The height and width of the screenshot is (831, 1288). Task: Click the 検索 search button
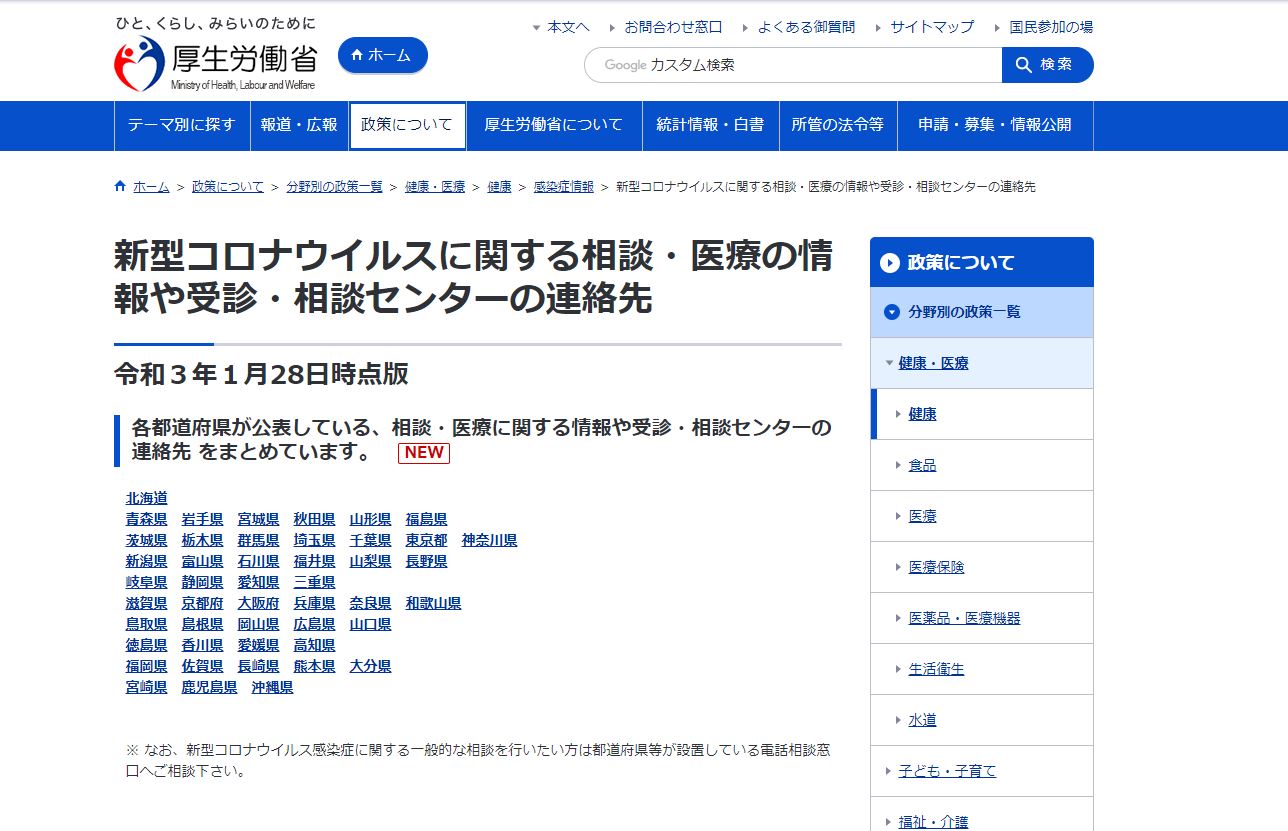point(1047,65)
